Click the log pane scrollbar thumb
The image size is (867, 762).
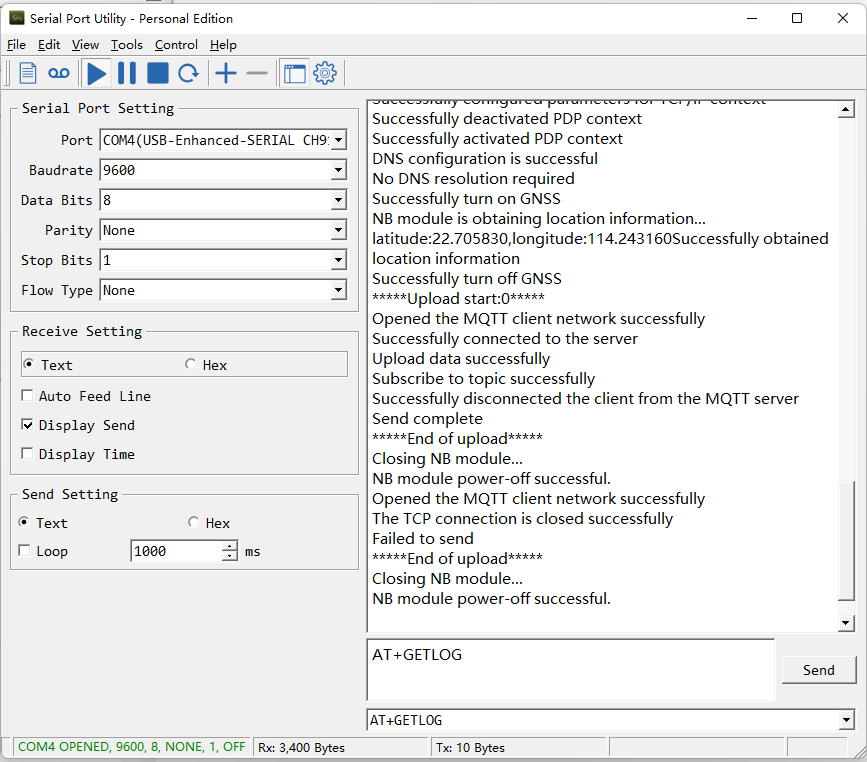[846, 540]
